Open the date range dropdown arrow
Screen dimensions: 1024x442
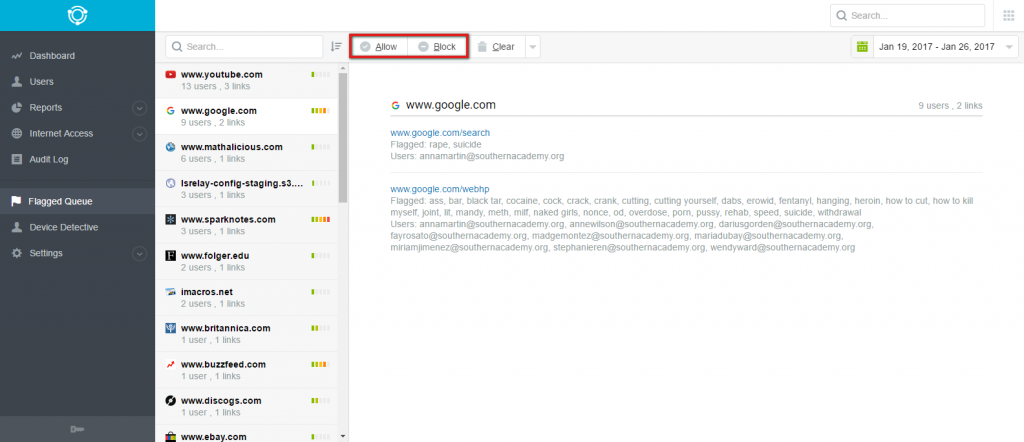coord(1010,47)
